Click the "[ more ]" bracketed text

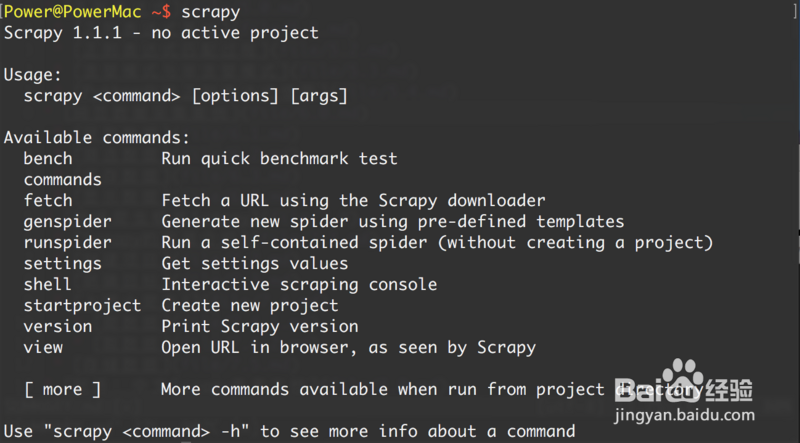coord(63,389)
